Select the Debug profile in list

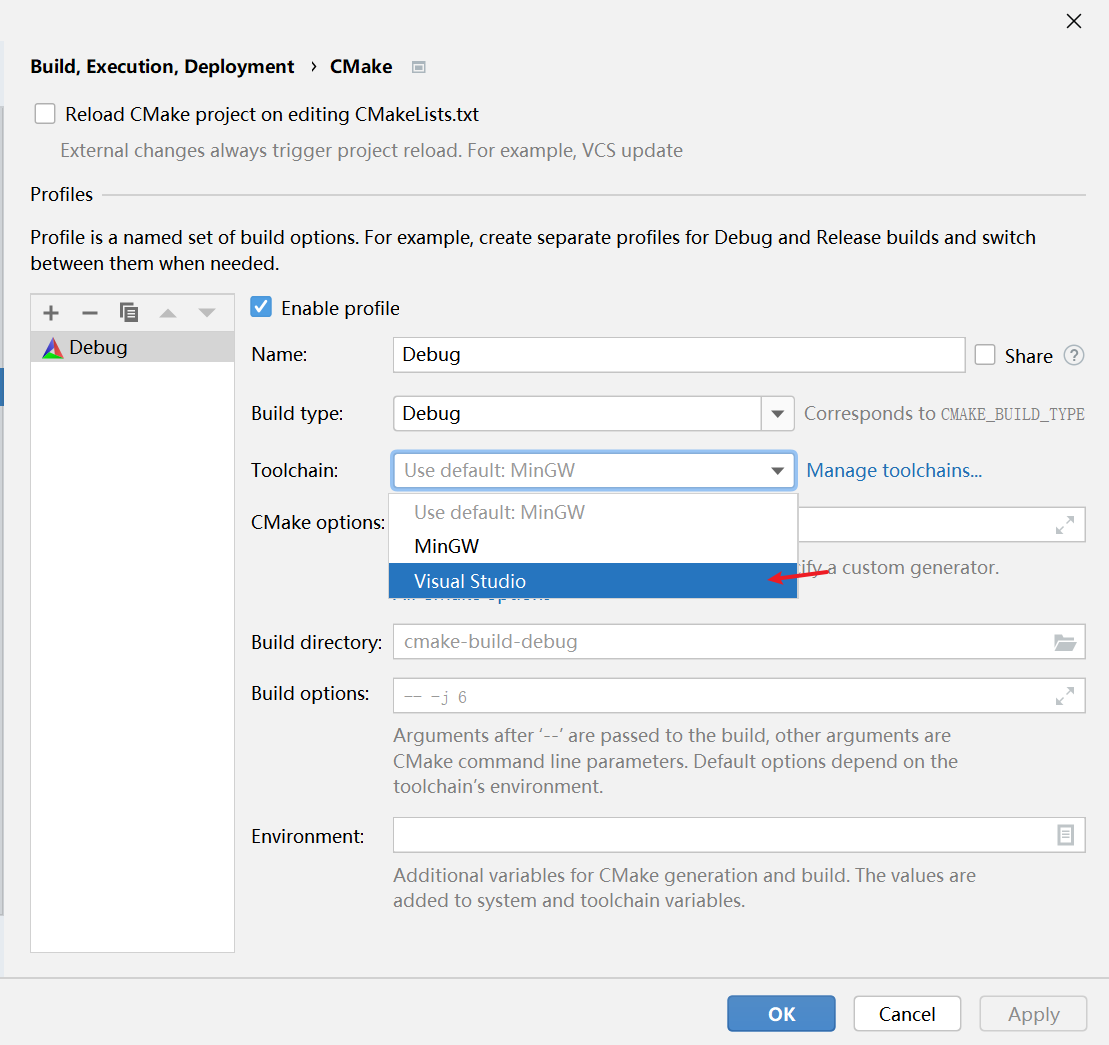tap(132, 348)
